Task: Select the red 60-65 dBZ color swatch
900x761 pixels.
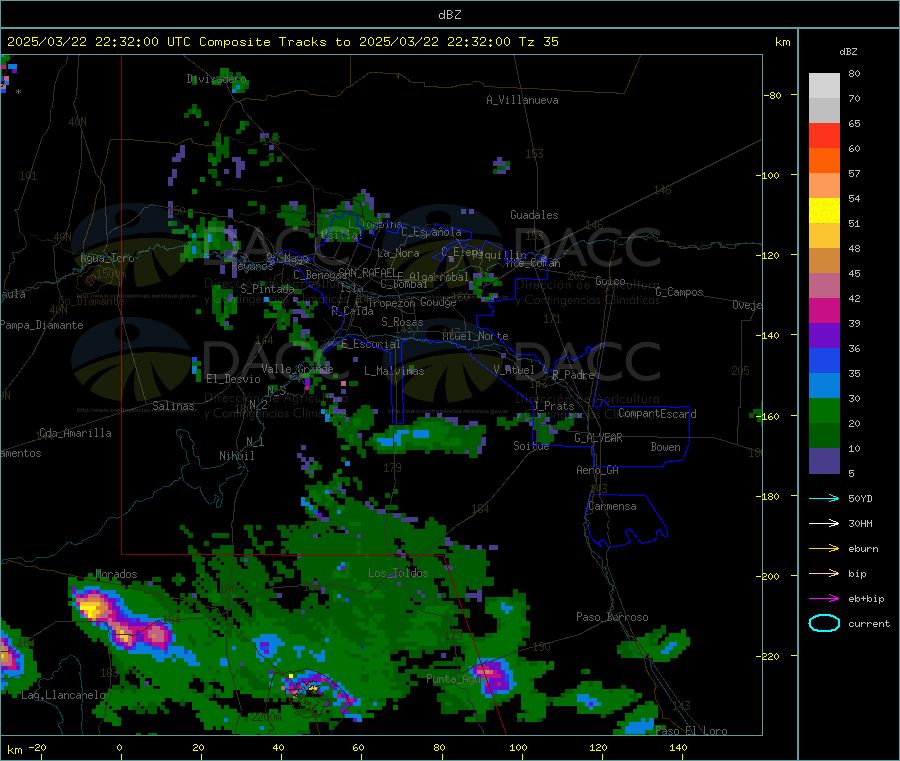Action: pos(824,135)
